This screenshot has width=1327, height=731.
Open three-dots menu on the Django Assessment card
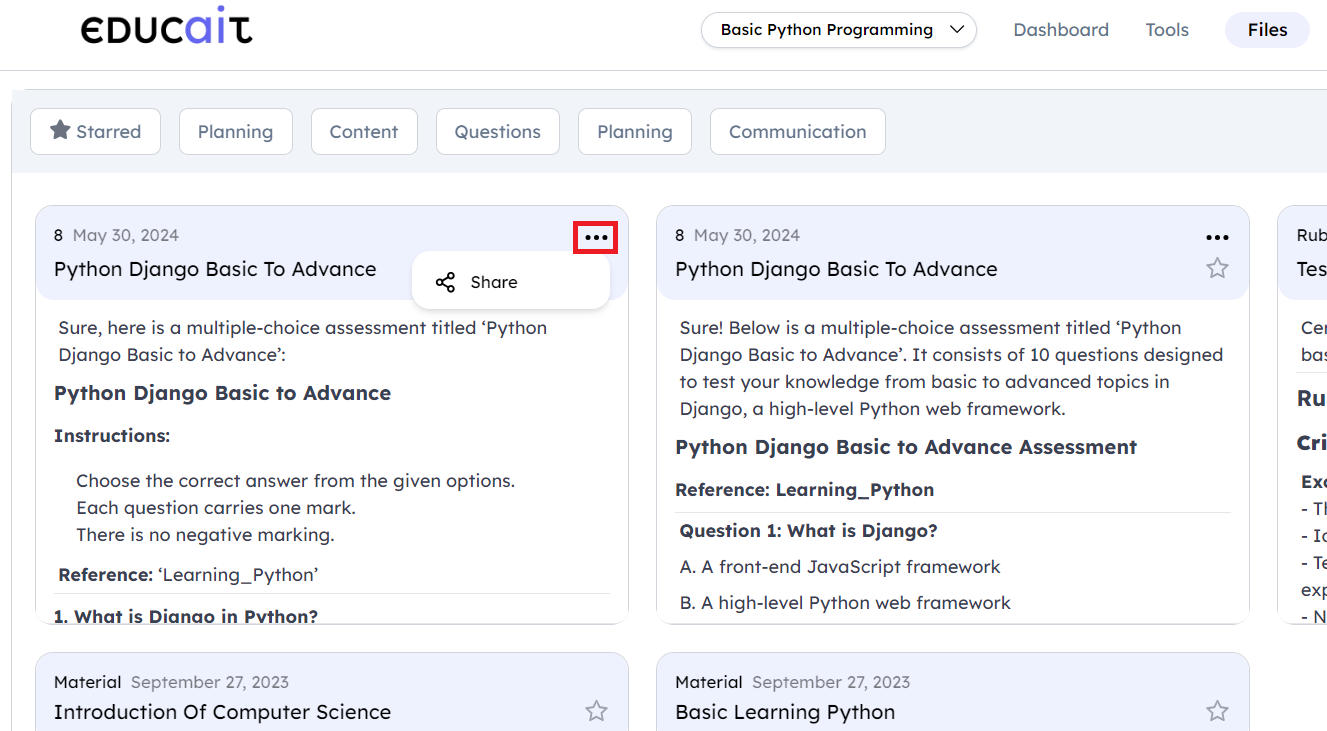pyautogui.click(x=1216, y=237)
